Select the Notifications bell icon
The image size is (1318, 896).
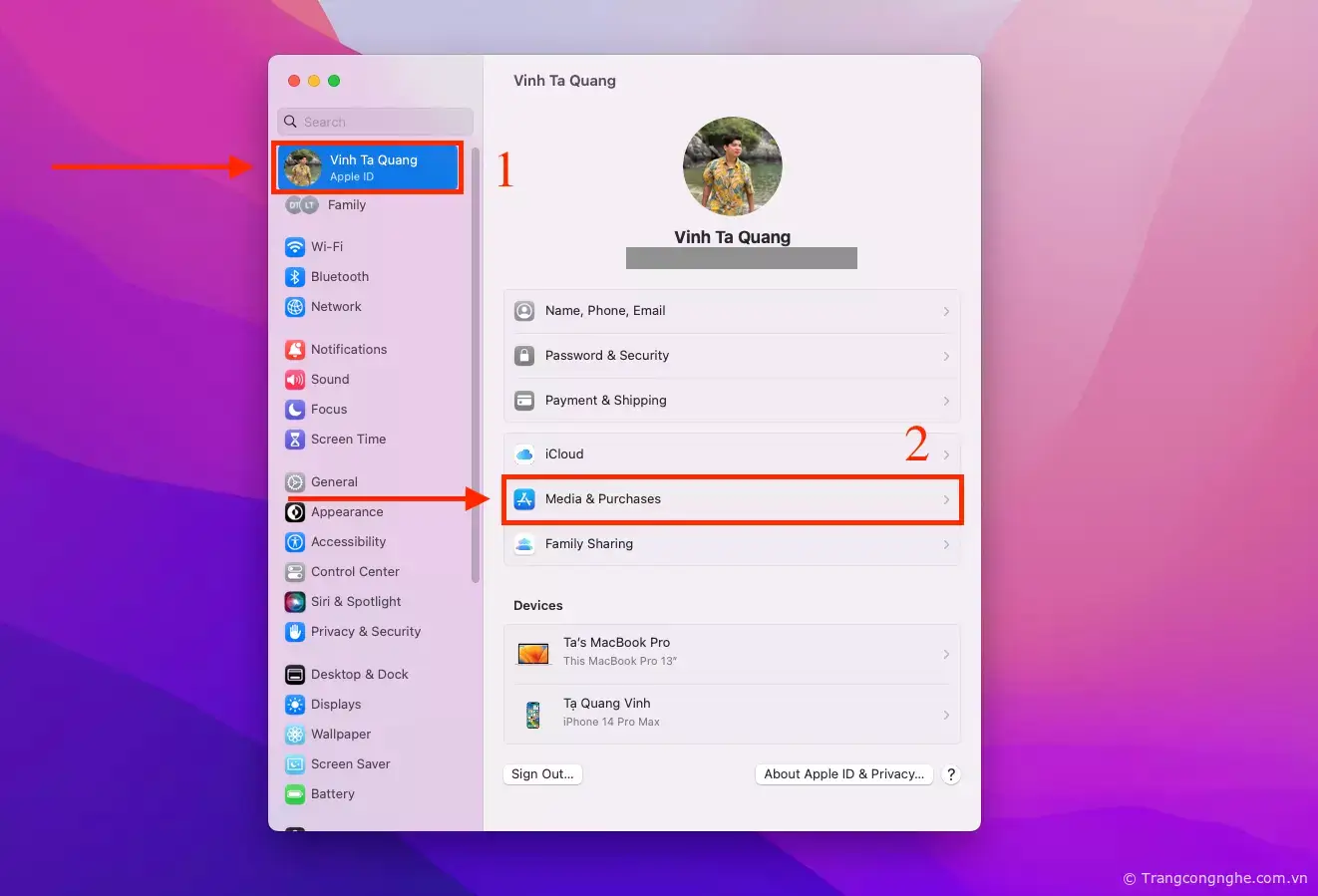(295, 350)
